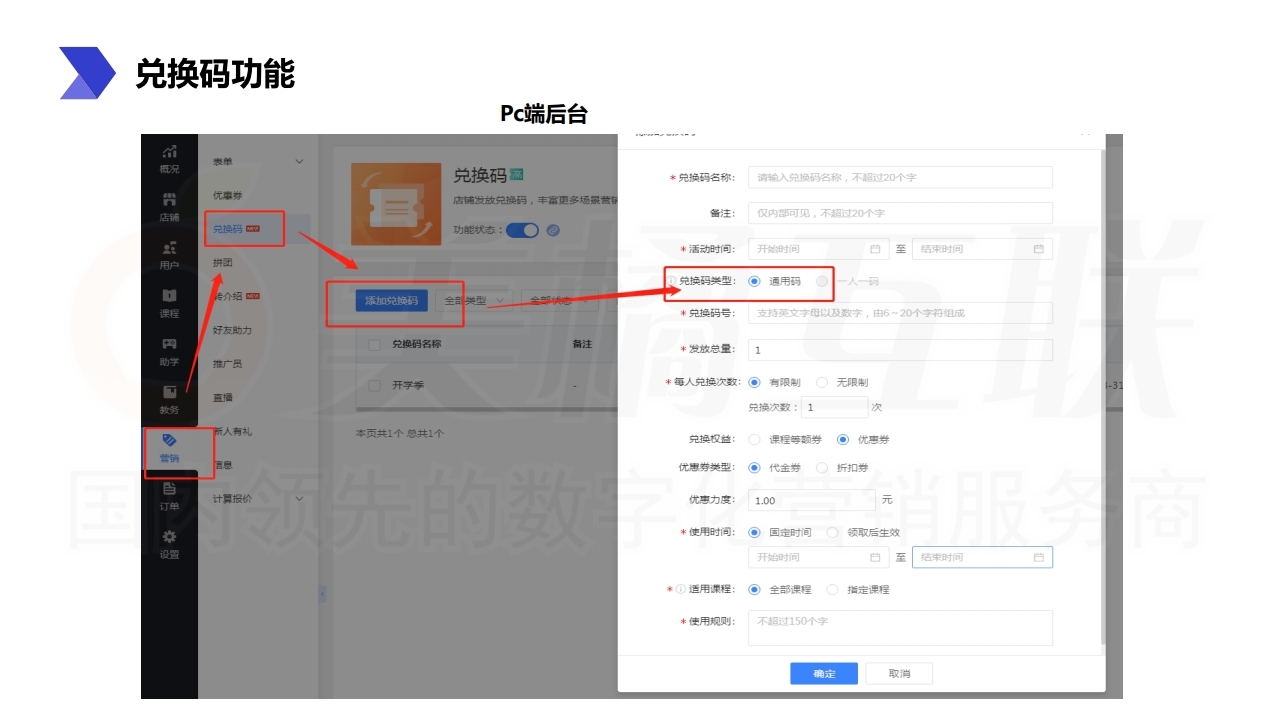Viewport: 1280px width, 720px height.
Task: Click calendar icon in 活动时间 end field
Action: coord(1038,249)
